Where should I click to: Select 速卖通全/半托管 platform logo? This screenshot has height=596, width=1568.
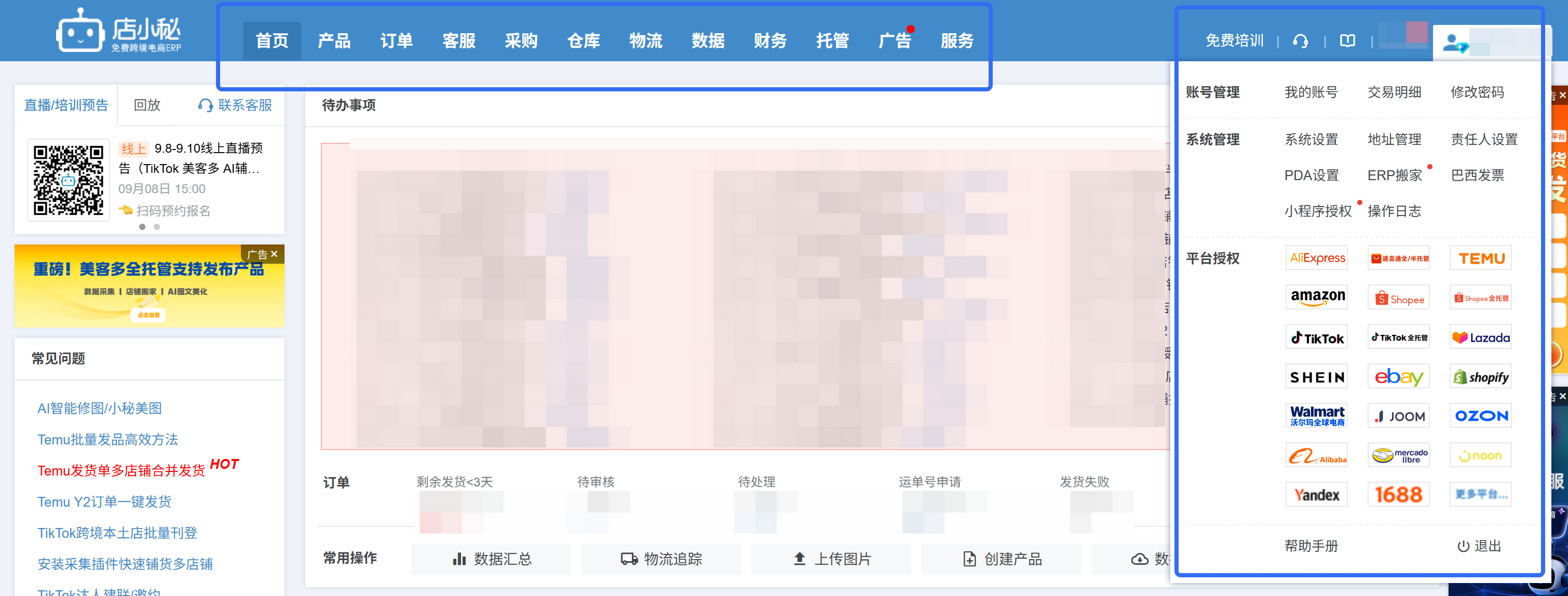click(1399, 258)
